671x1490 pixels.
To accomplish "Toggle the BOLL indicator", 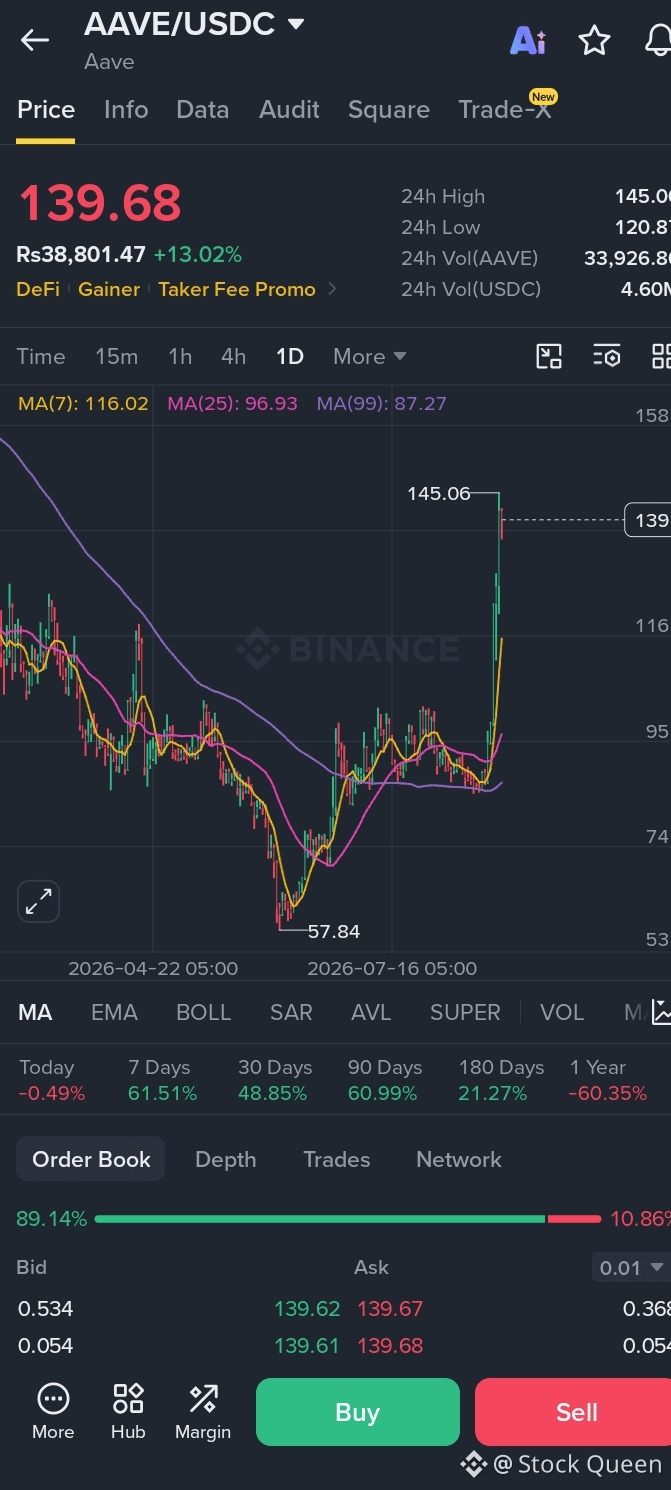I will 204,1012.
